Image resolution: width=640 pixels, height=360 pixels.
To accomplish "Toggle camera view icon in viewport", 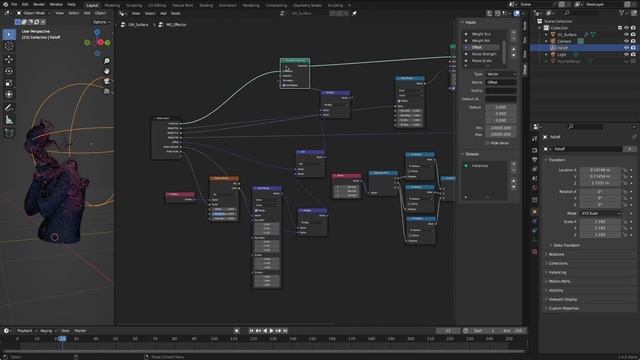I will (107, 81).
